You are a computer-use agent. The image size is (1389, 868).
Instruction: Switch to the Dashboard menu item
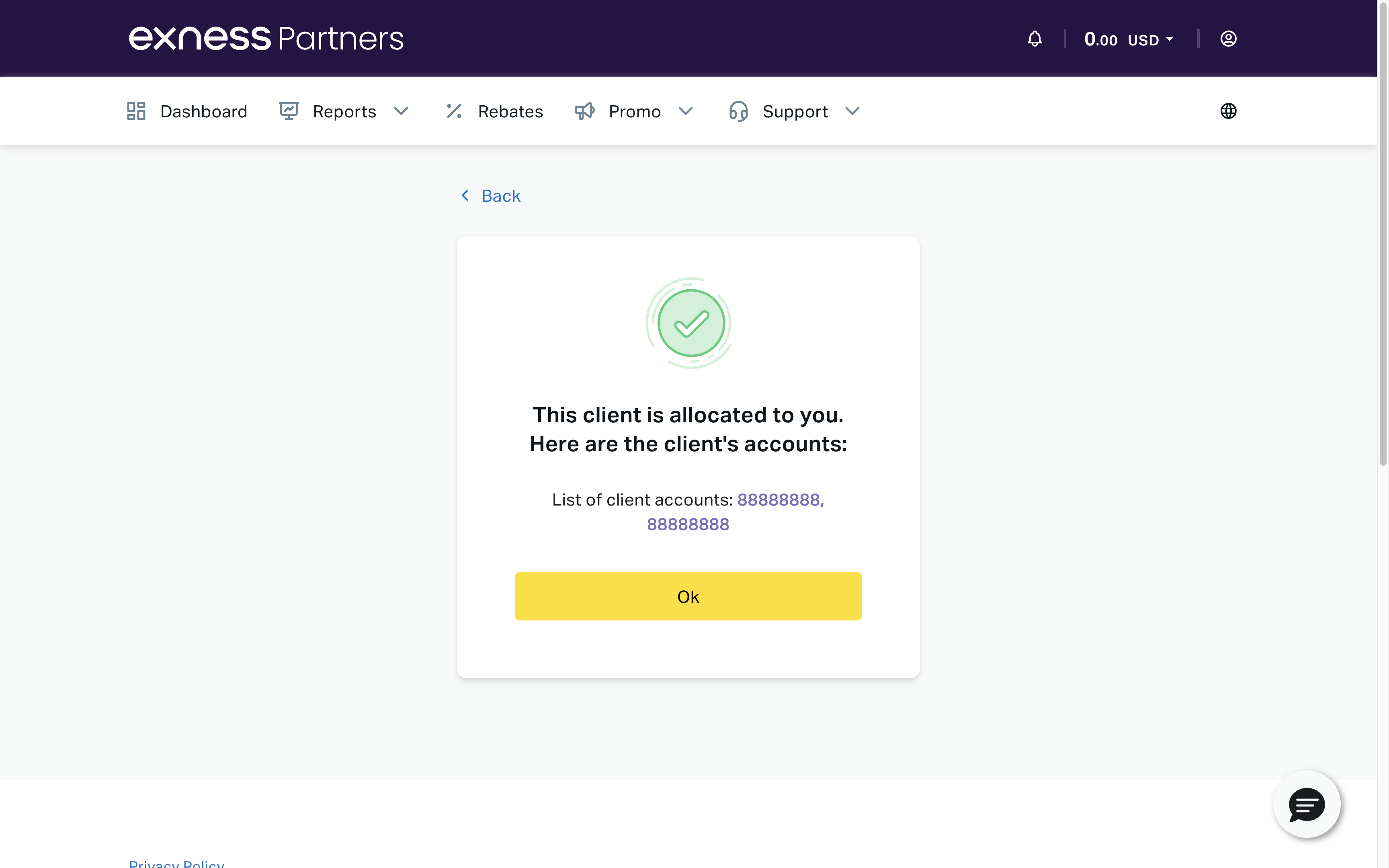pyautogui.click(x=203, y=111)
